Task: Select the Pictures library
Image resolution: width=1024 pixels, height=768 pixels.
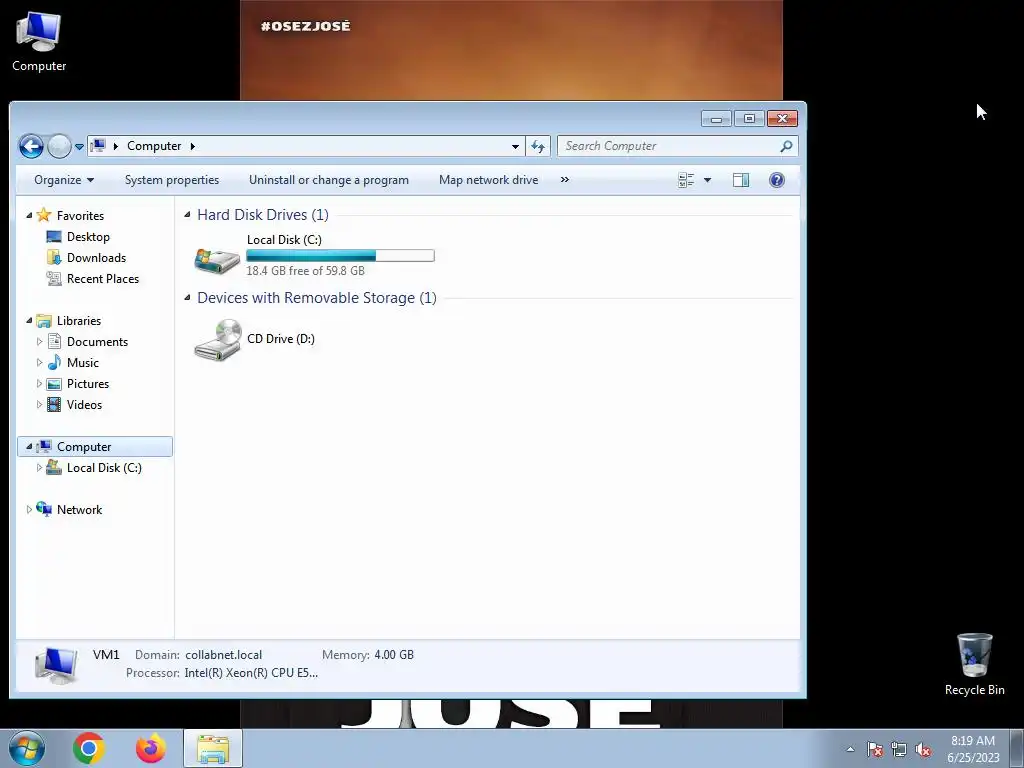Action: (x=88, y=383)
